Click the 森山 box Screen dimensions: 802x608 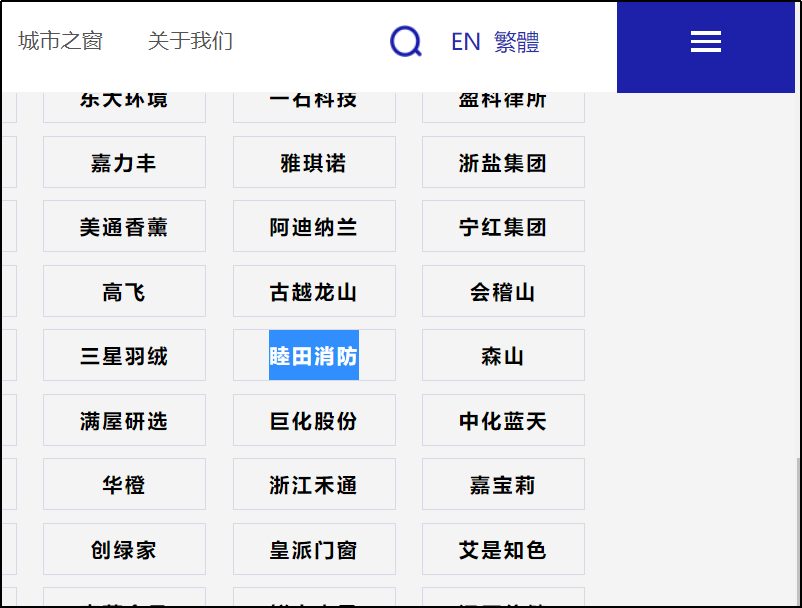coord(503,355)
